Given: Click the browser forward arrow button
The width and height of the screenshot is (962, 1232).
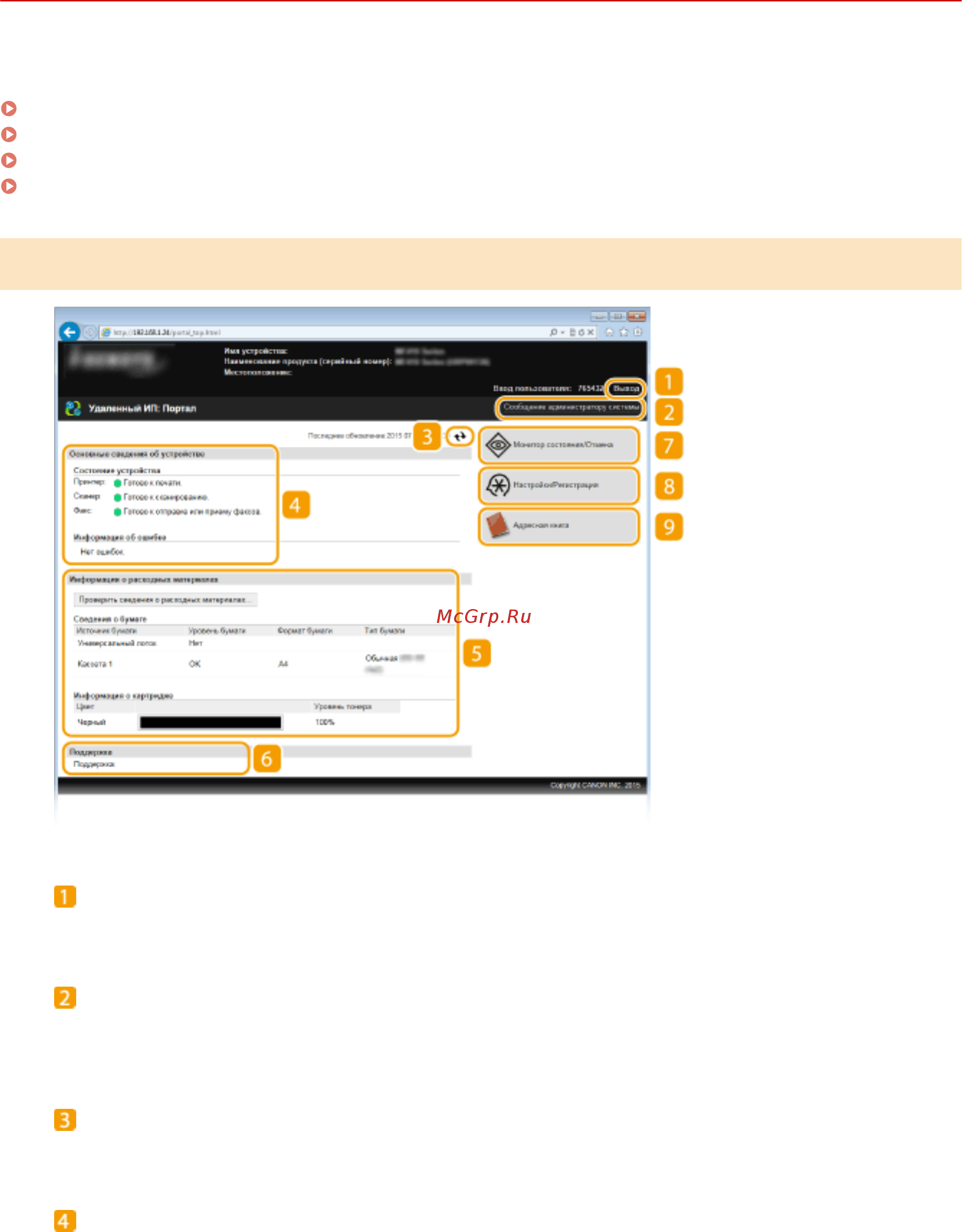Looking at the screenshot, I should [x=89, y=333].
